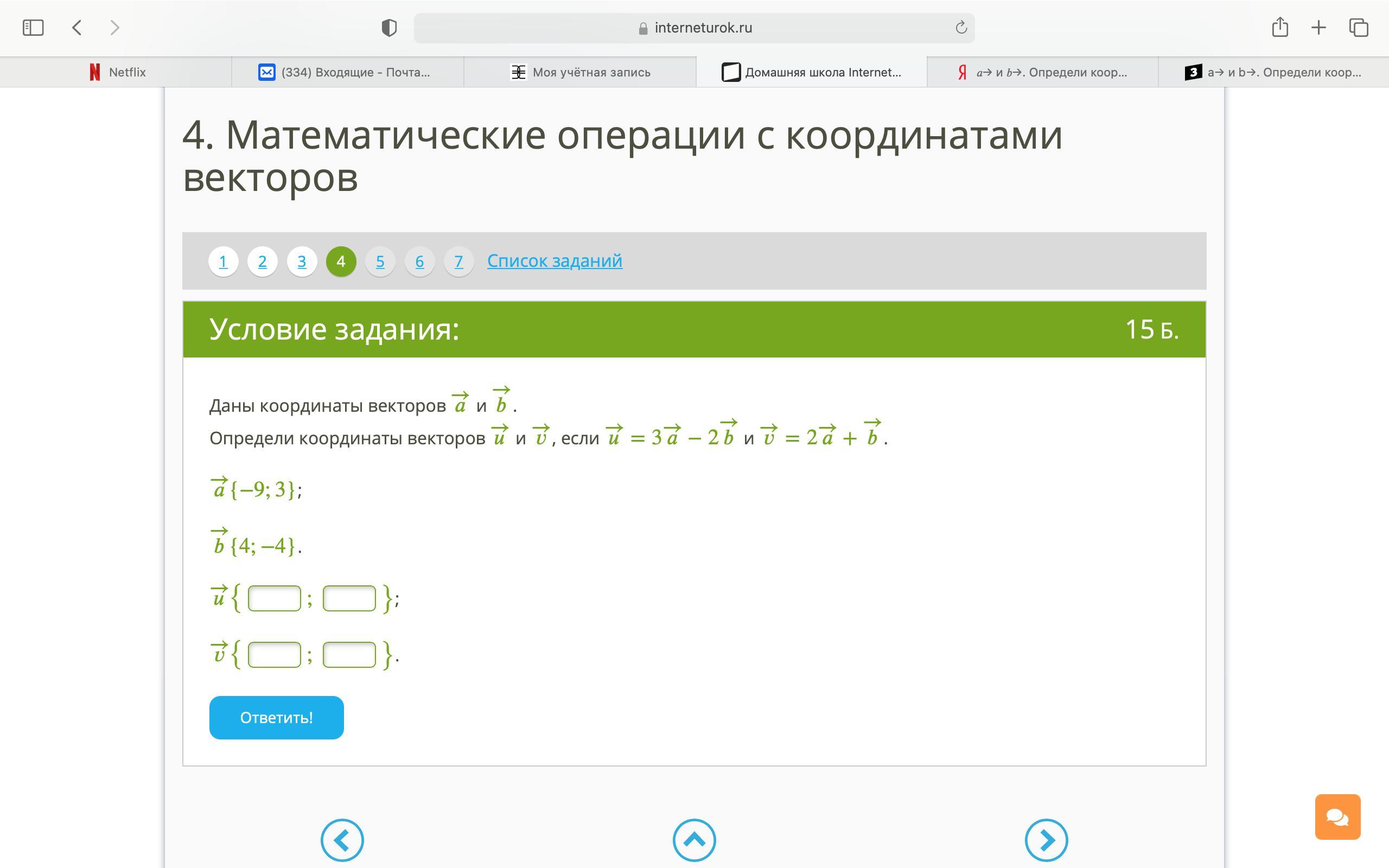Jump to task number 5

[380, 262]
